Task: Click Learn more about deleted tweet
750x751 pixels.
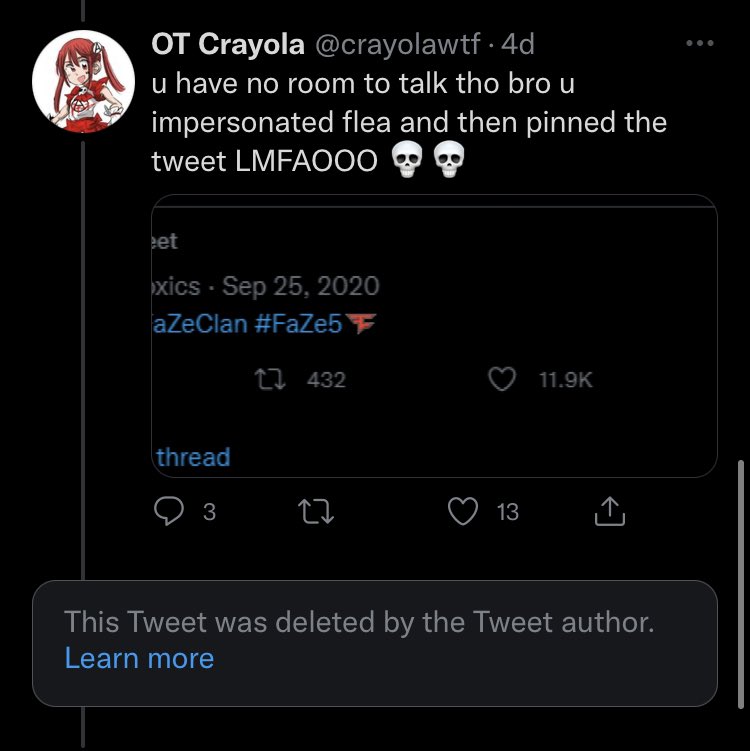Action: 139,658
